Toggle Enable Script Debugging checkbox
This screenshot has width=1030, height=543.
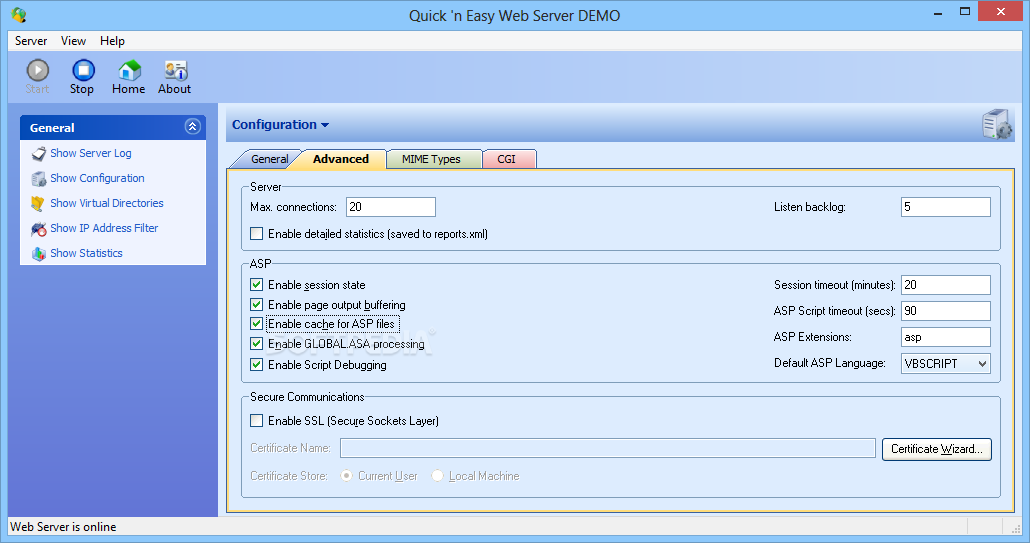[x=257, y=364]
